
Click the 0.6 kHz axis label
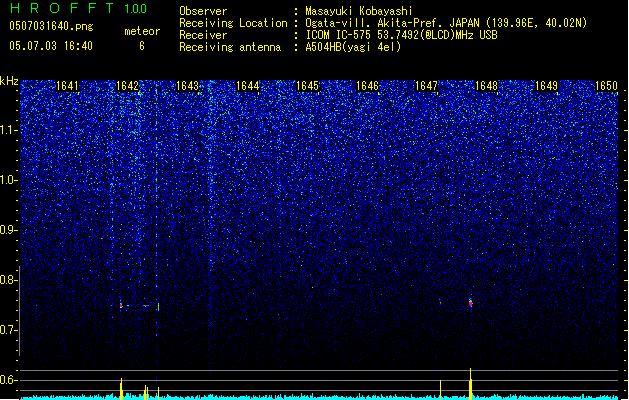point(8,380)
